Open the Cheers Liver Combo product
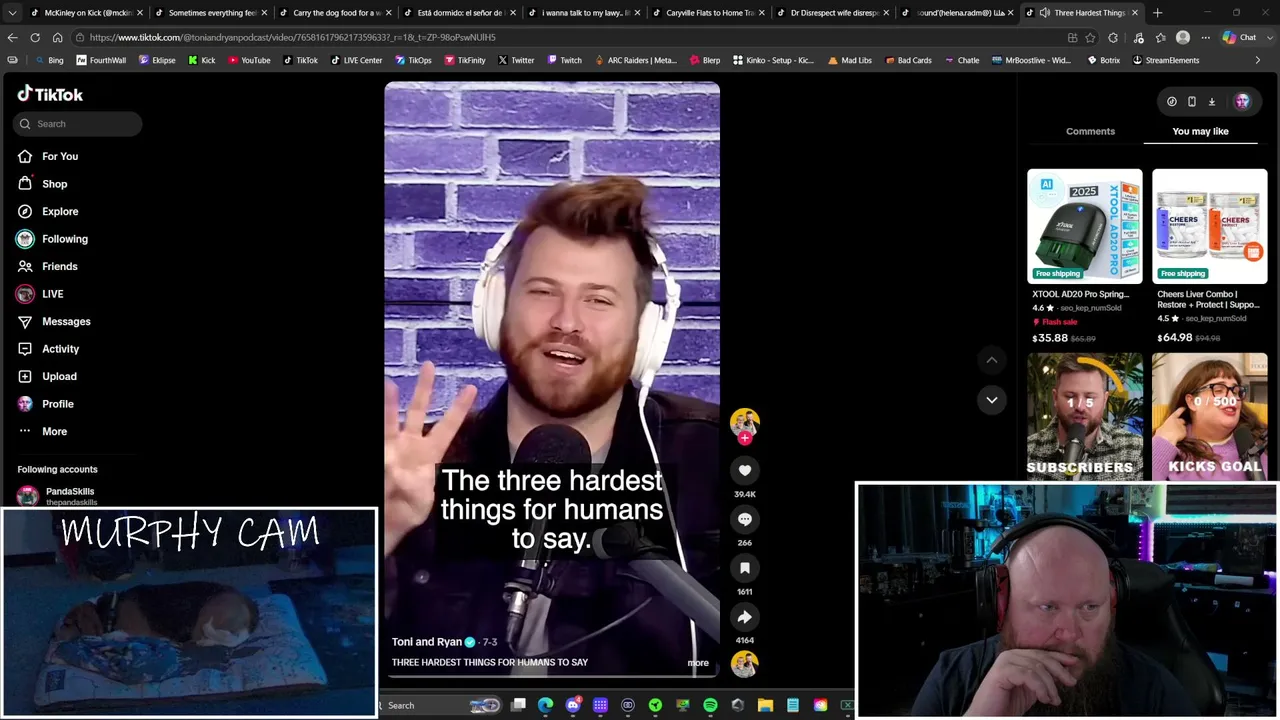Image resolution: width=1280 pixels, height=720 pixels. click(x=1210, y=257)
